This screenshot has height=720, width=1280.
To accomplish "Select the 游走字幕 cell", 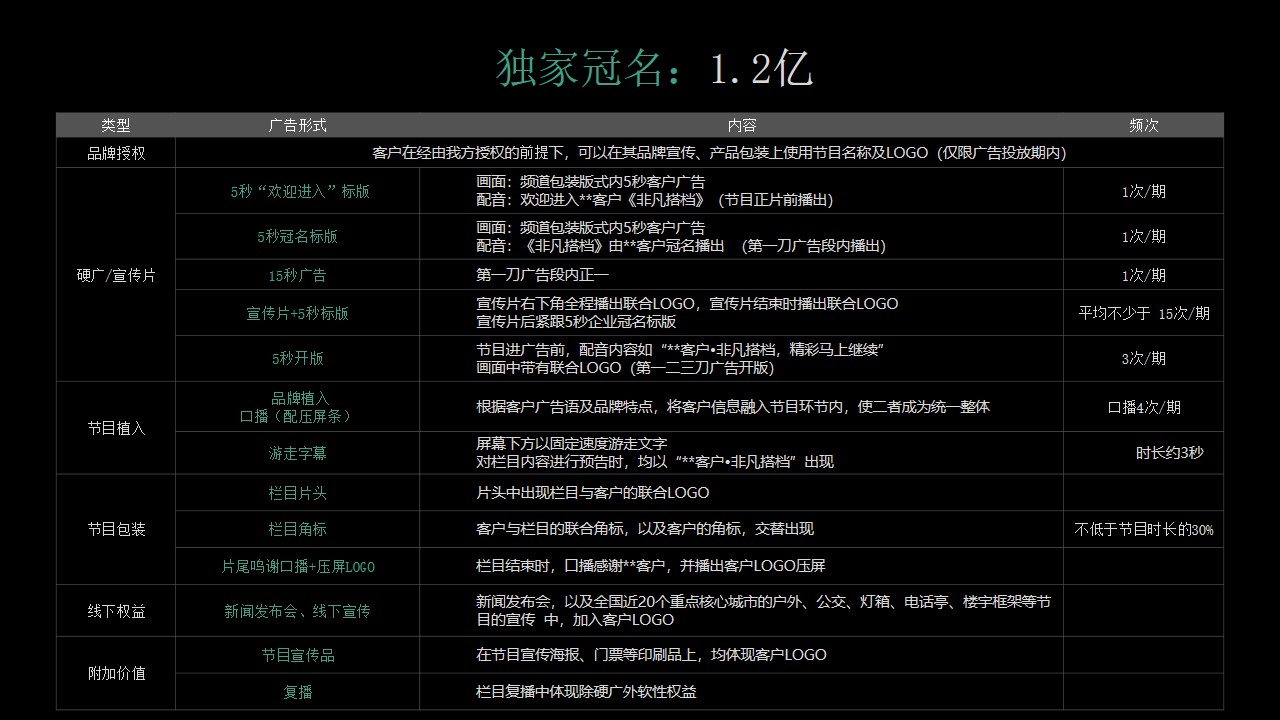I will click(297, 453).
